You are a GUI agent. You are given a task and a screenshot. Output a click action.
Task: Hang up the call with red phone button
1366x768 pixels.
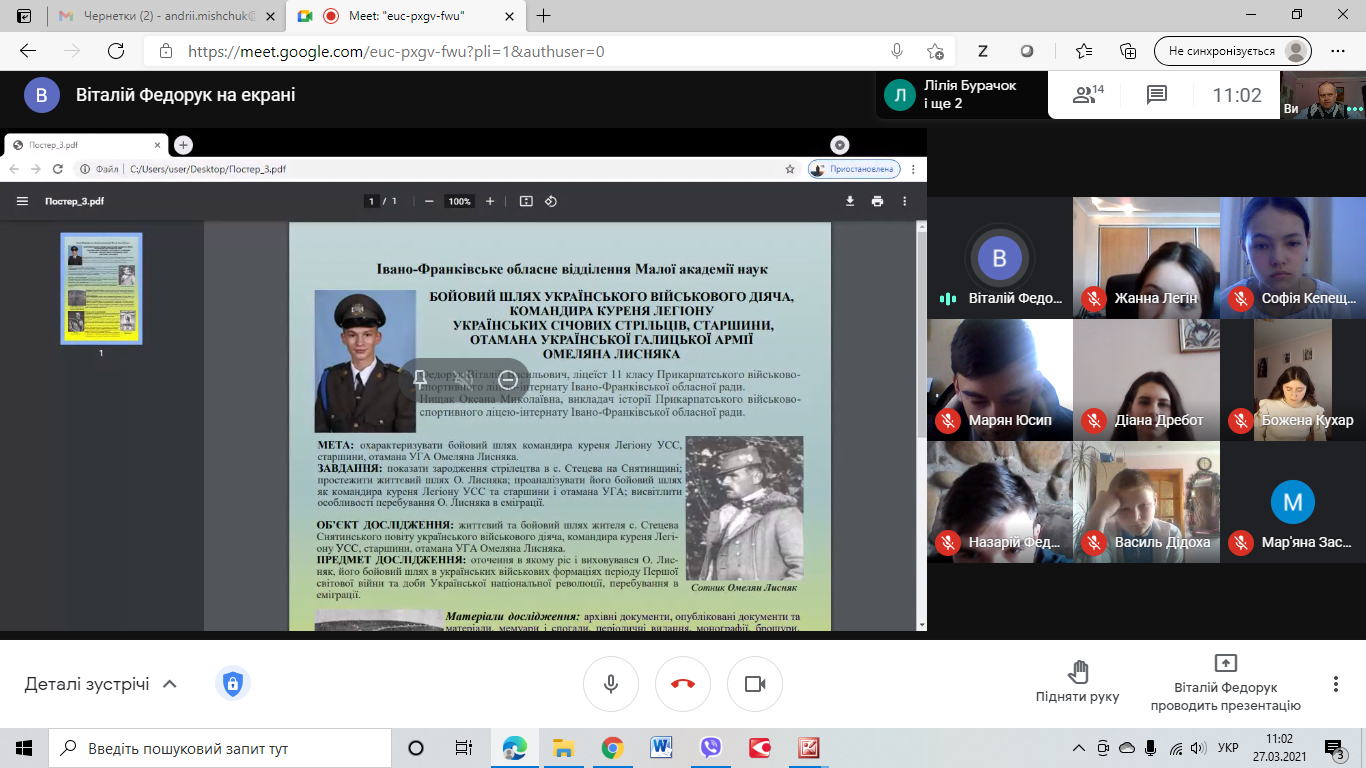click(683, 684)
